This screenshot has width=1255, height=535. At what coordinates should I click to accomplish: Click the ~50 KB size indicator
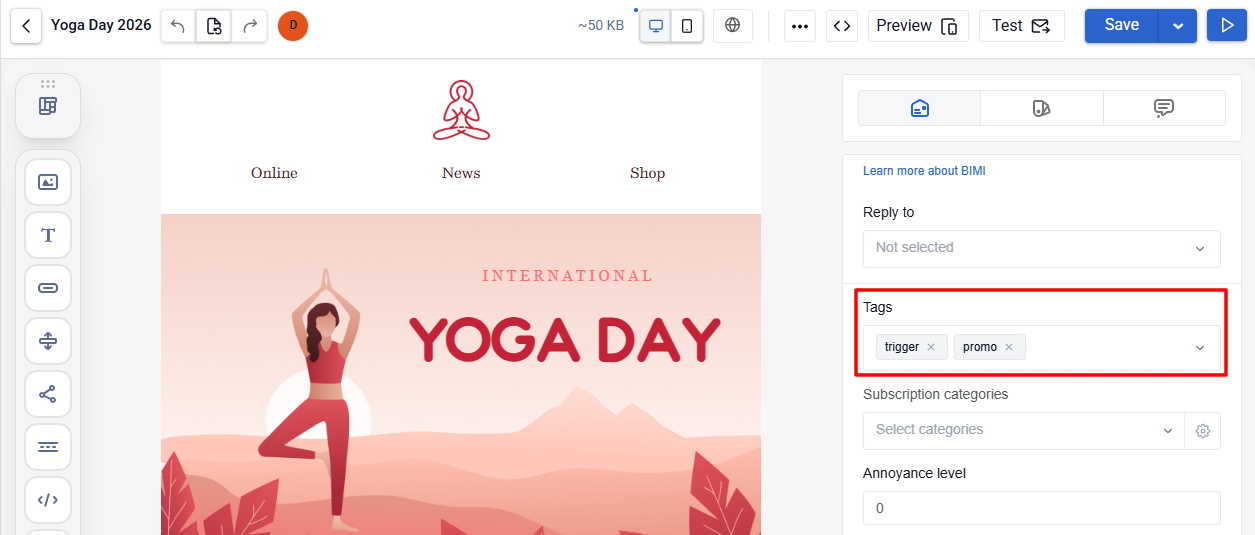[601, 26]
